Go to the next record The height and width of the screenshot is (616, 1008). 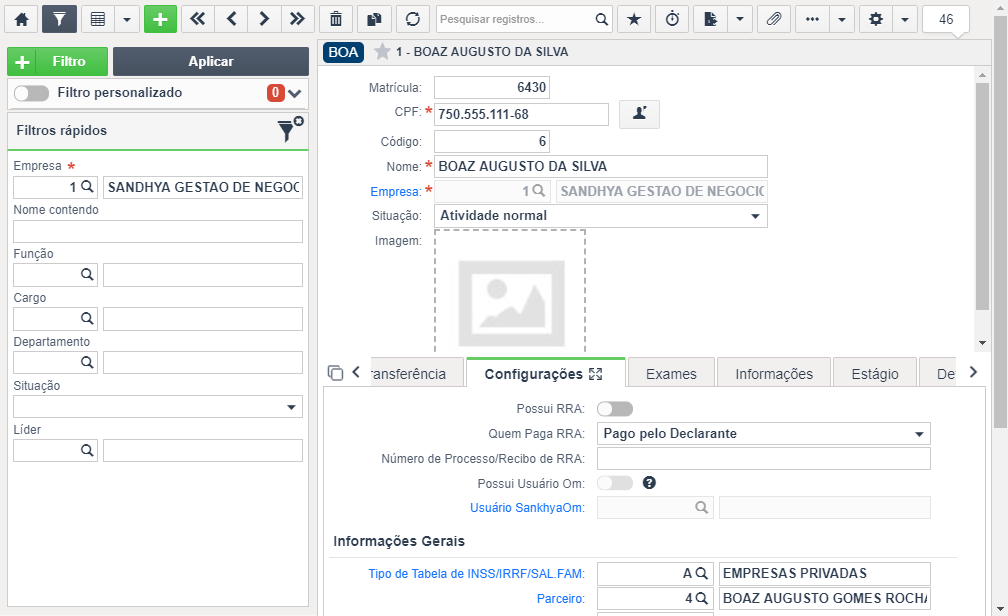tap(264, 19)
